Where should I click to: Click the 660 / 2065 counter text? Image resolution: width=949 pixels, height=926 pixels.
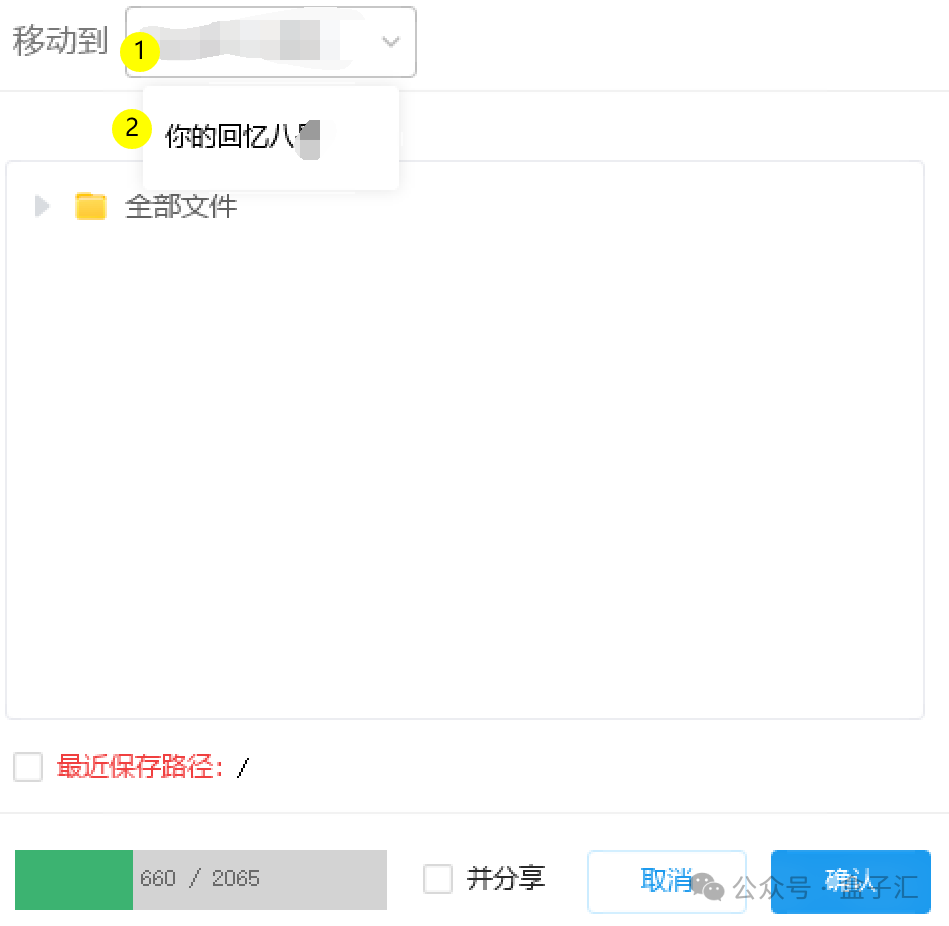200,879
